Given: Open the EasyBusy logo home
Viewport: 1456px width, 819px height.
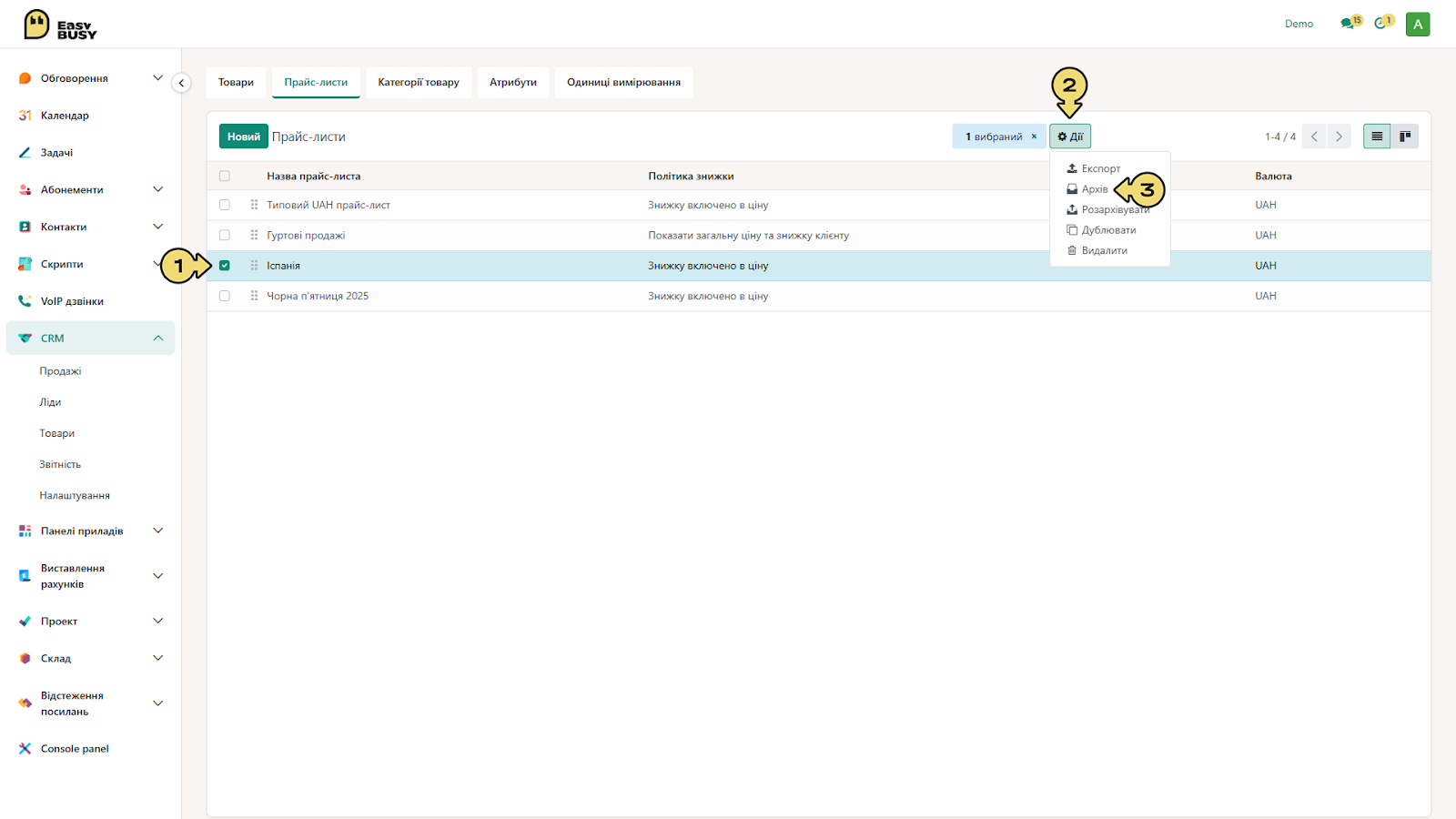Looking at the screenshot, I should tap(60, 25).
